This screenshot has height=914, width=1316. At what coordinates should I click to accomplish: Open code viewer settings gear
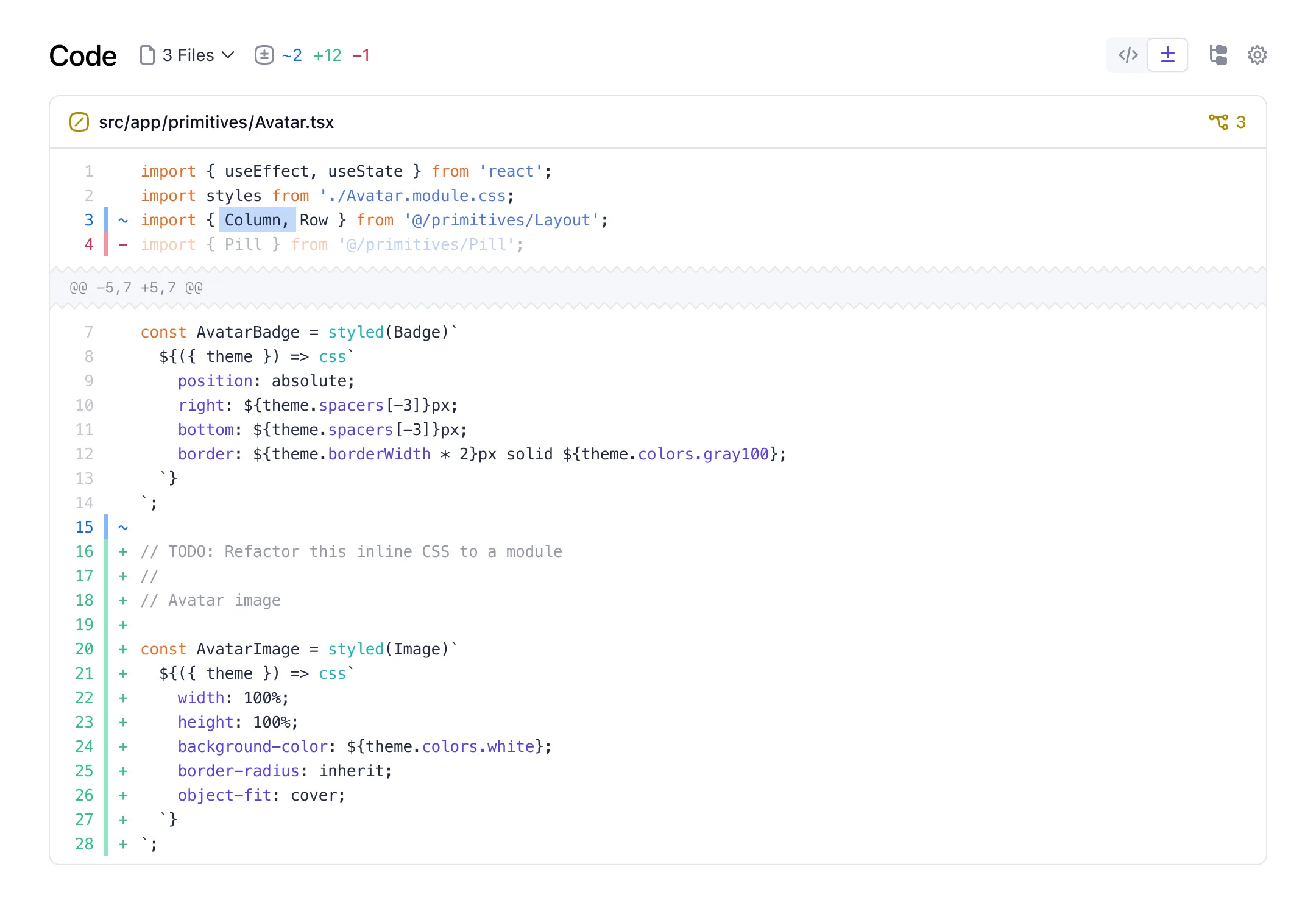1257,55
